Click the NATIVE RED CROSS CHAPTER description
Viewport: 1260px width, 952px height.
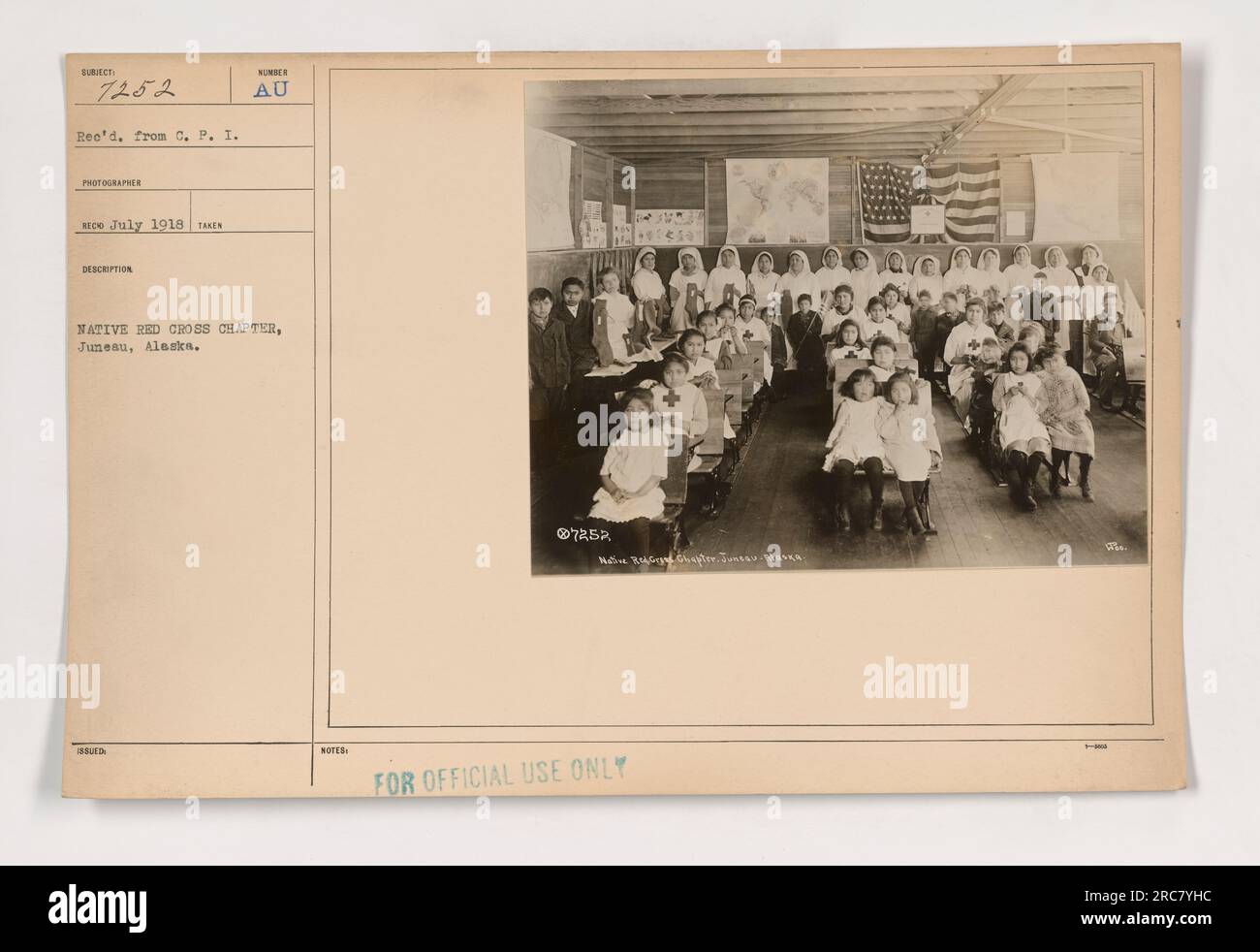point(179,330)
